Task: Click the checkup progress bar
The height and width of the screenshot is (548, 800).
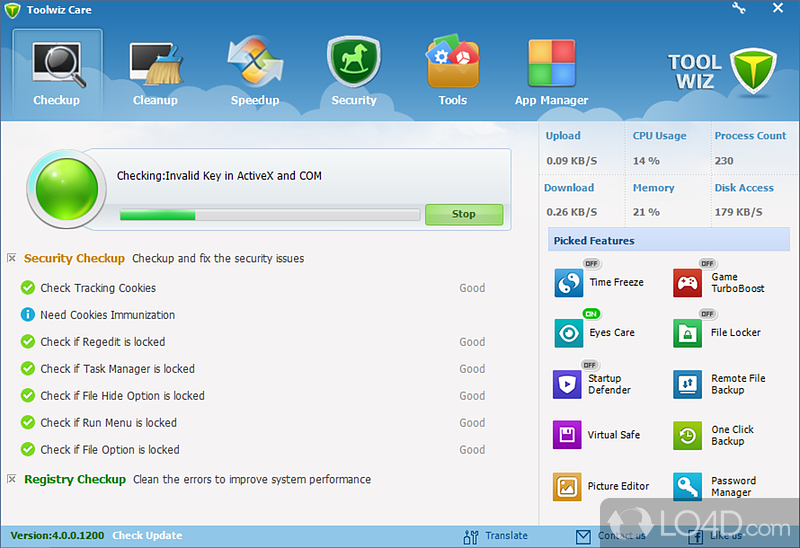Action: pyautogui.click(x=269, y=214)
